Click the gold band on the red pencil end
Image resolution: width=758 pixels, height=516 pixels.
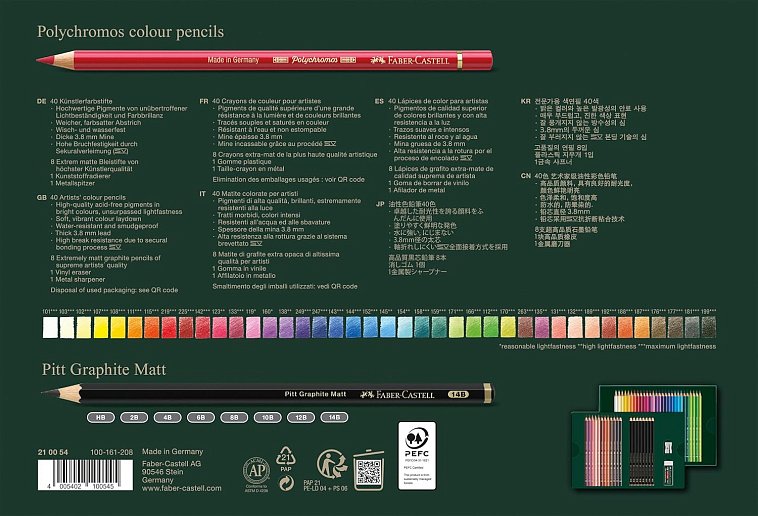(x=459, y=60)
